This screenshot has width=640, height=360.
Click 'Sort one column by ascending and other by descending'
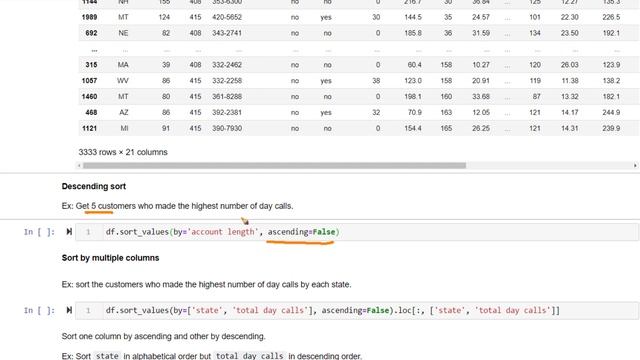tap(163, 336)
